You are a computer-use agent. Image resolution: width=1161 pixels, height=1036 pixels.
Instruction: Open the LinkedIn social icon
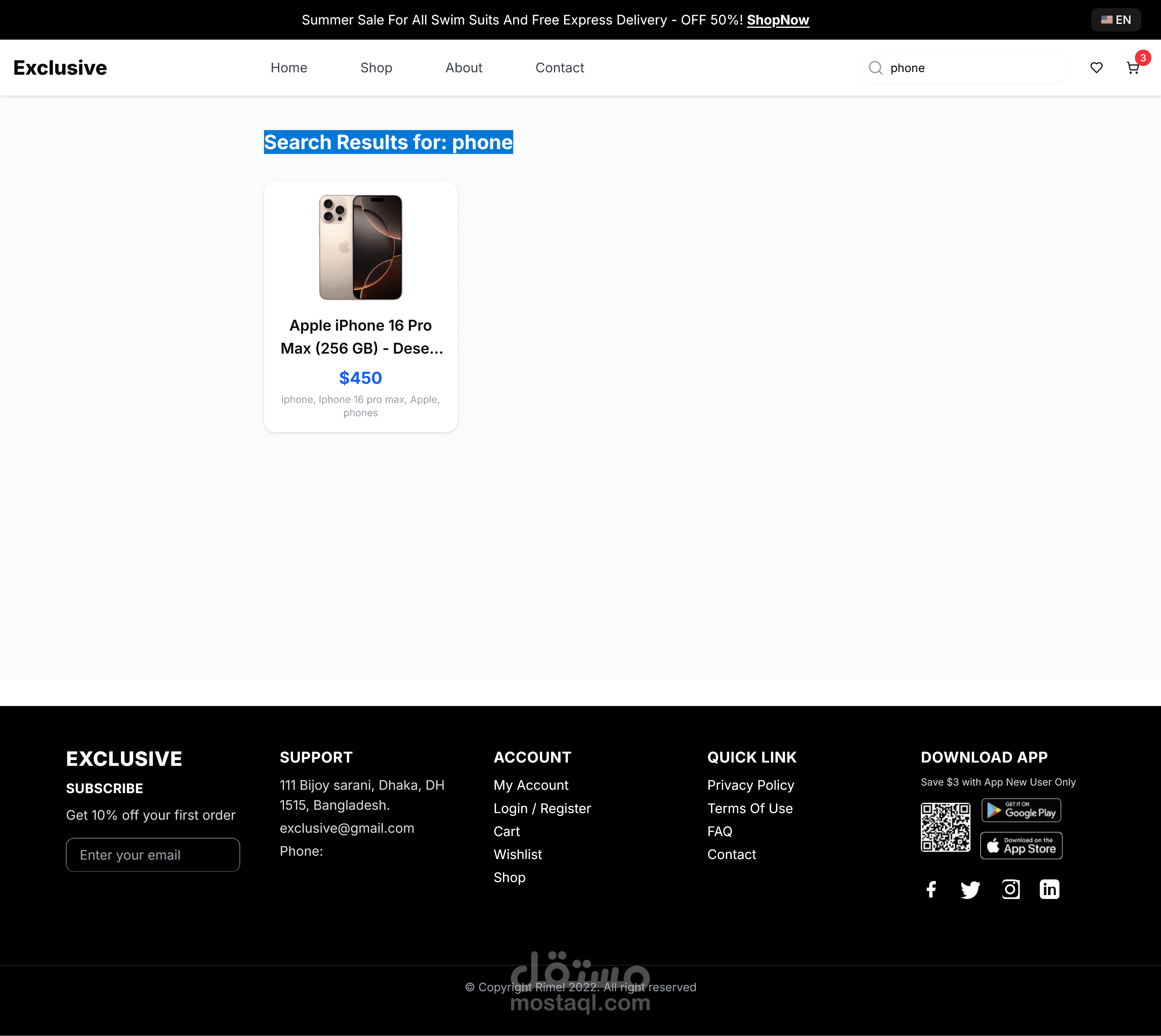pyautogui.click(x=1049, y=889)
